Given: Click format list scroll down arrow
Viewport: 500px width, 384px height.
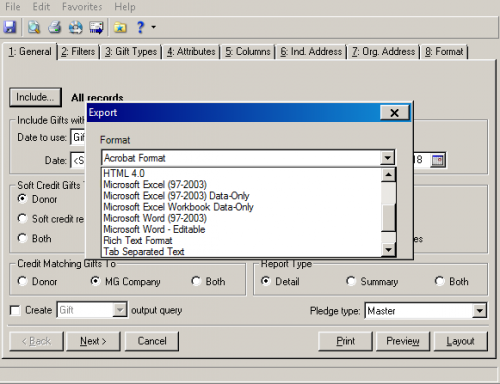Looking at the screenshot, I should click(388, 249).
